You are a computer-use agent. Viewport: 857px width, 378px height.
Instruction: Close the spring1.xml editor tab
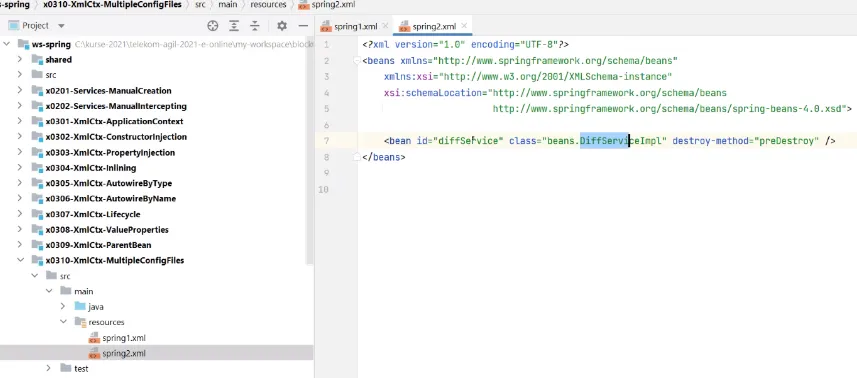coord(385,26)
